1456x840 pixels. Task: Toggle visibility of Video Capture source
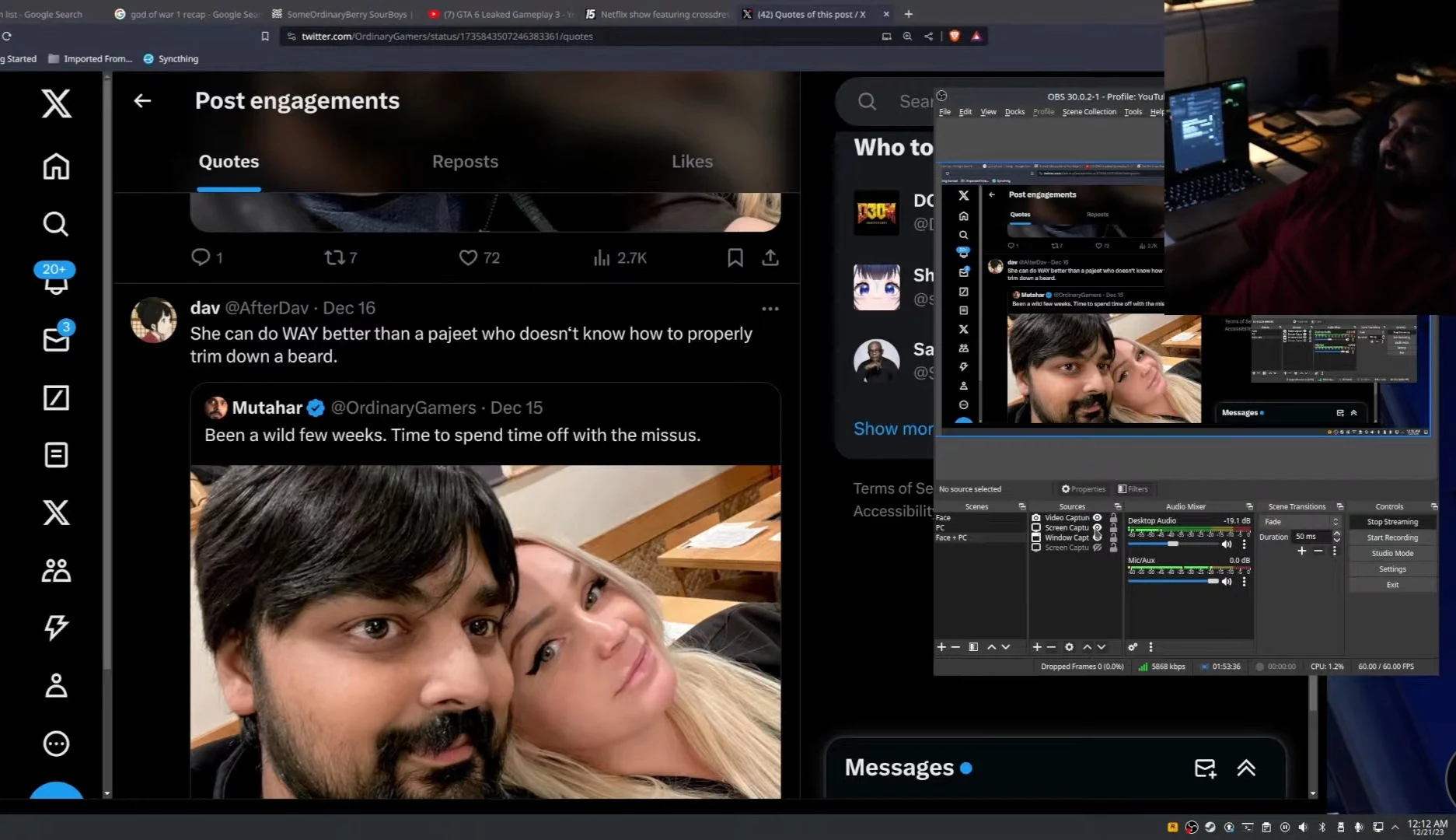point(1098,518)
